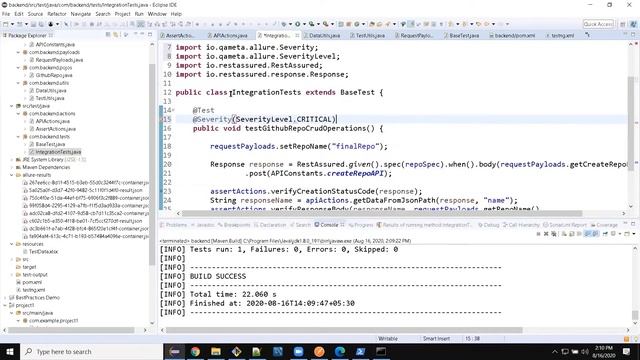Click the External Tools run icon

326,24
